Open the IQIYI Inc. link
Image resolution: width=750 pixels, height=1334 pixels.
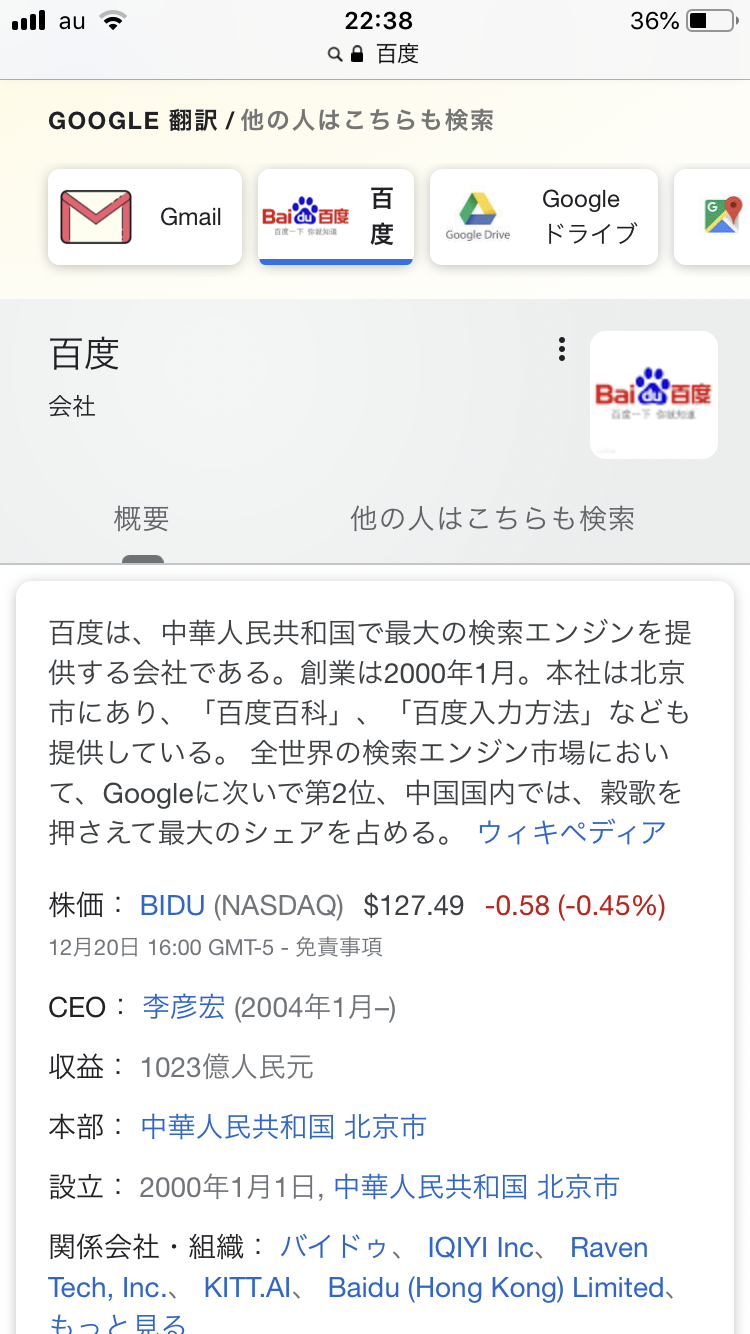pyautogui.click(x=481, y=1248)
